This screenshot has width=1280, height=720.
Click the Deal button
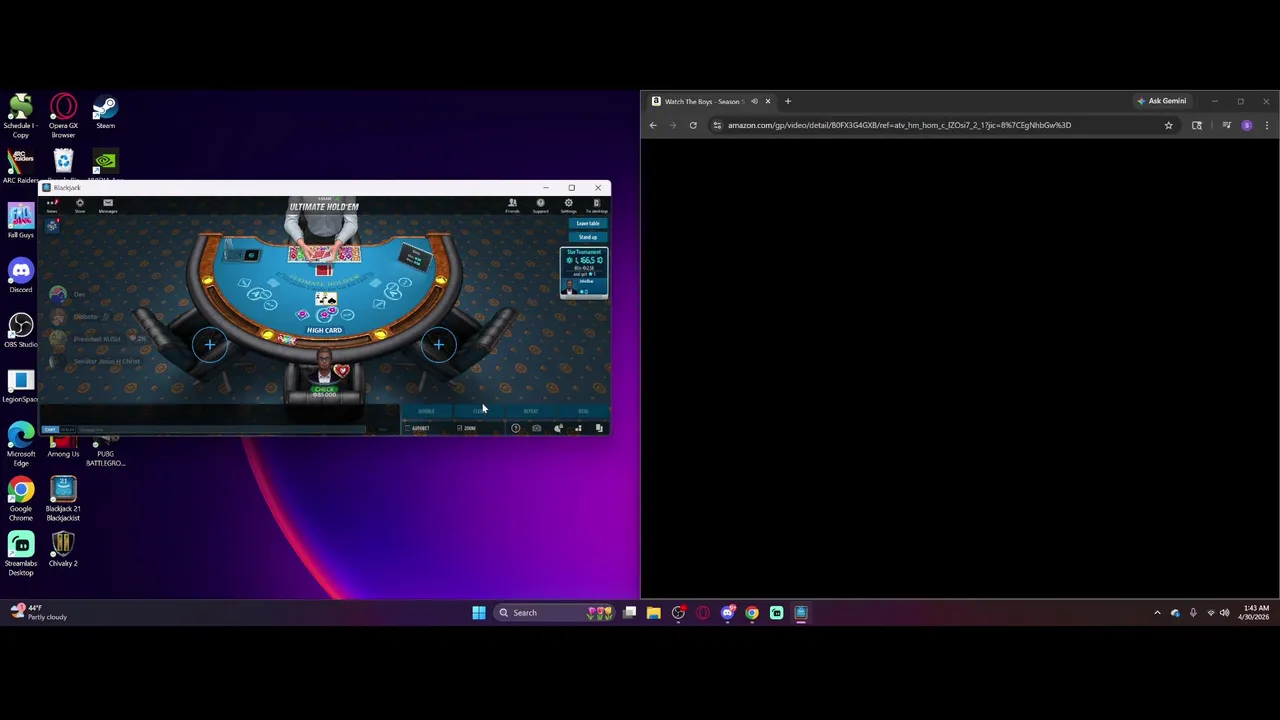583,411
